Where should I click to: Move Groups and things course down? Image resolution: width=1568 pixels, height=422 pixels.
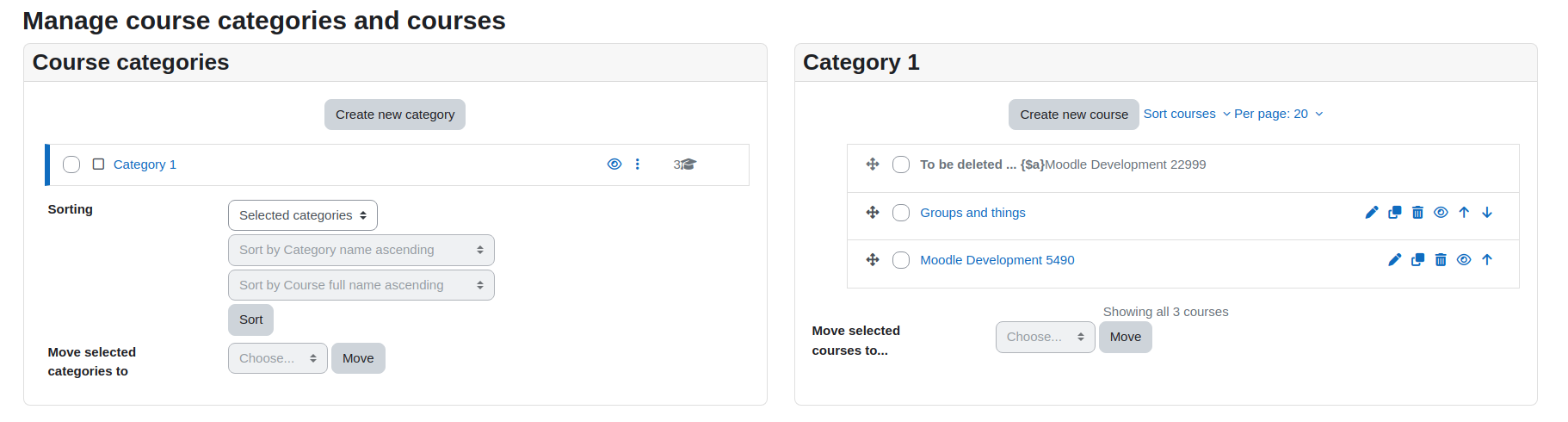[1487, 213]
